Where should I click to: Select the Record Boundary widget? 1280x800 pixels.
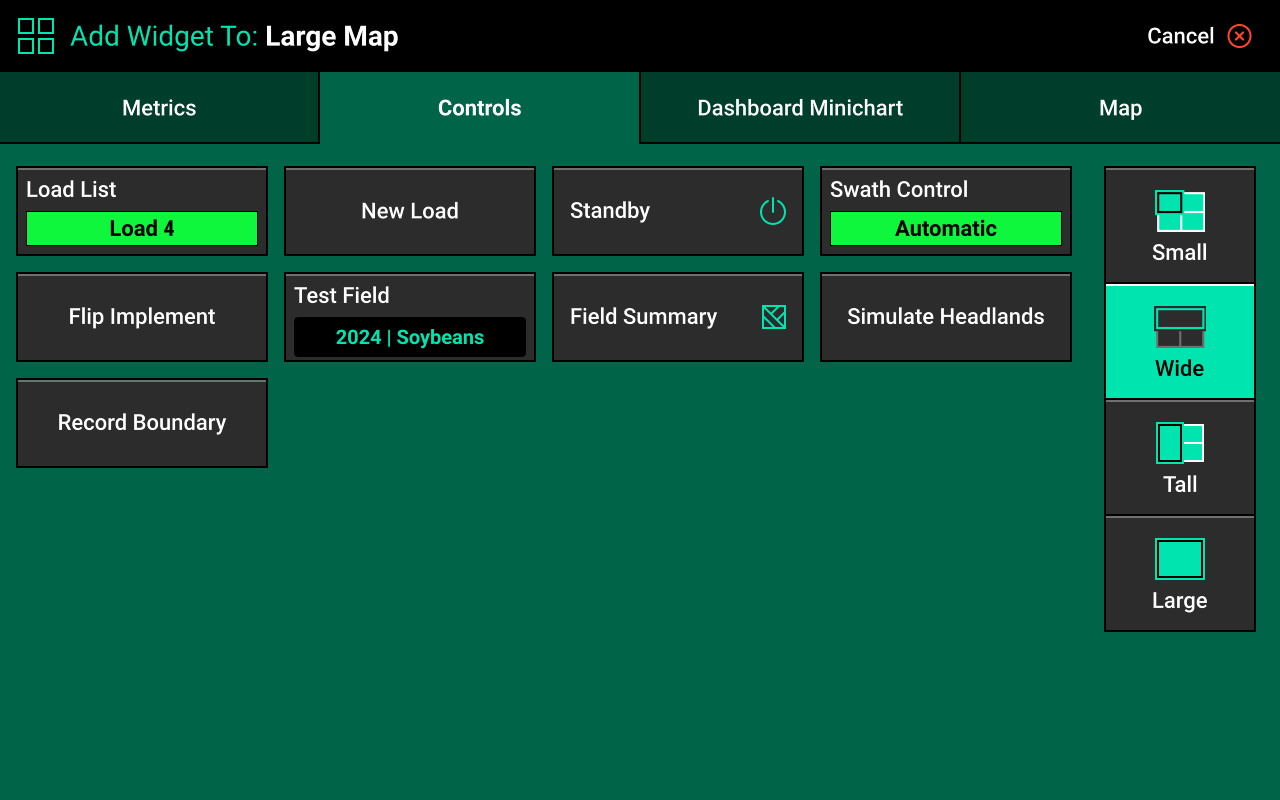pos(141,423)
